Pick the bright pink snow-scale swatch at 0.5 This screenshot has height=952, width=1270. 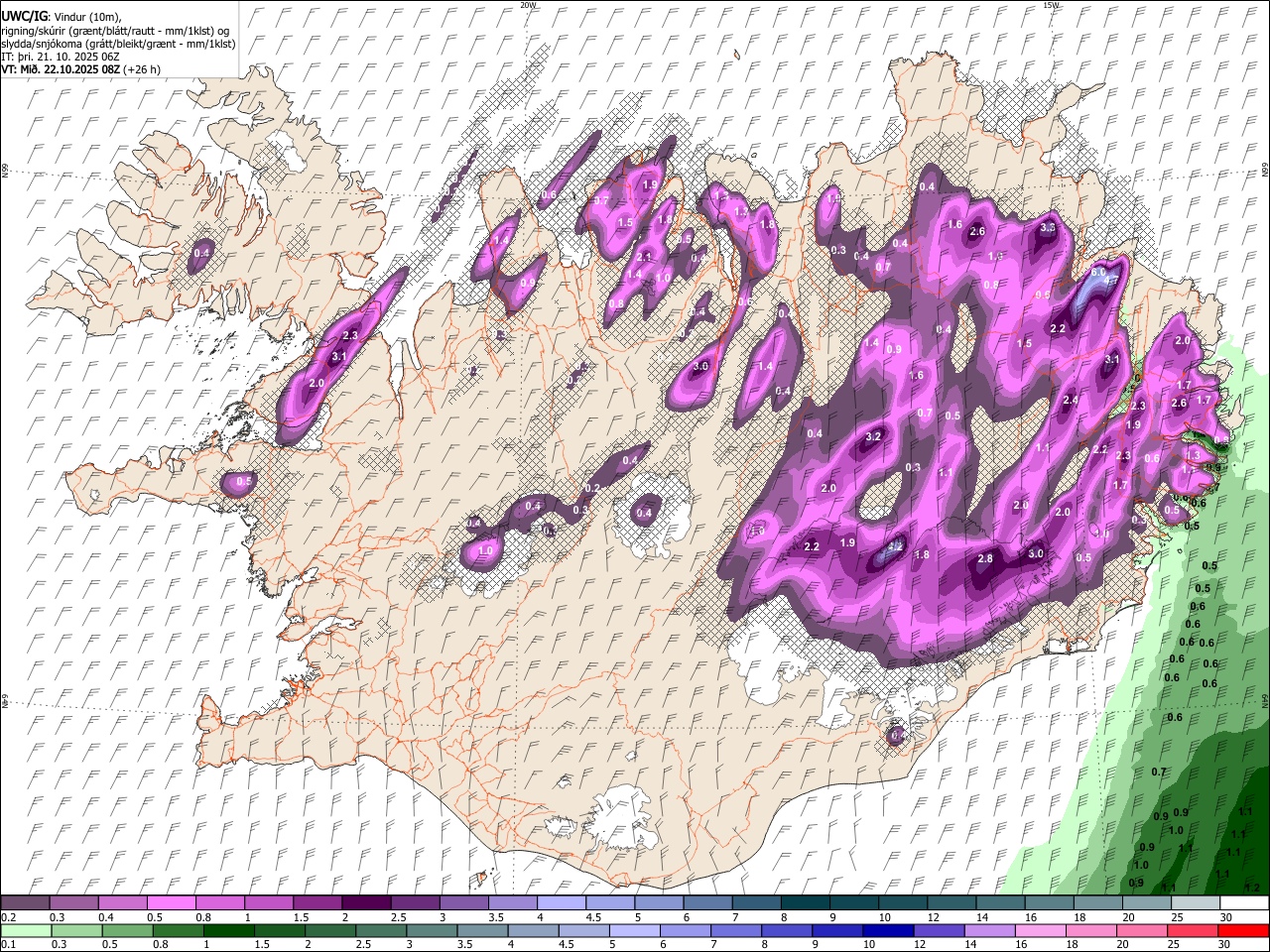click(171, 903)
